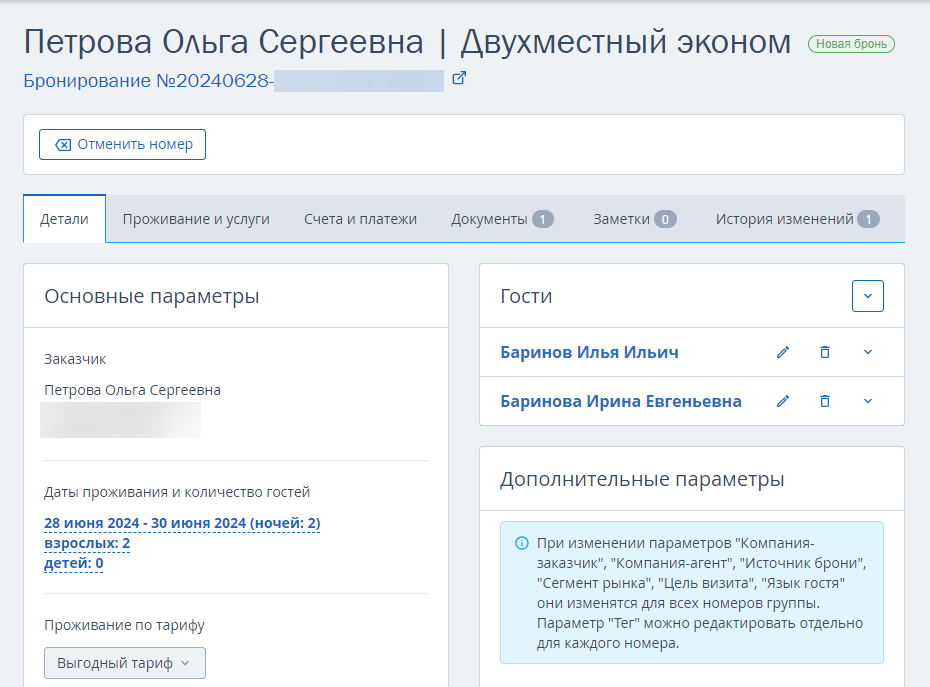Delete guest Баринова Ирина Евгеньевна trash icon
Screen dimensions: 930x687
pyautogui.click(x=824, y=402)
